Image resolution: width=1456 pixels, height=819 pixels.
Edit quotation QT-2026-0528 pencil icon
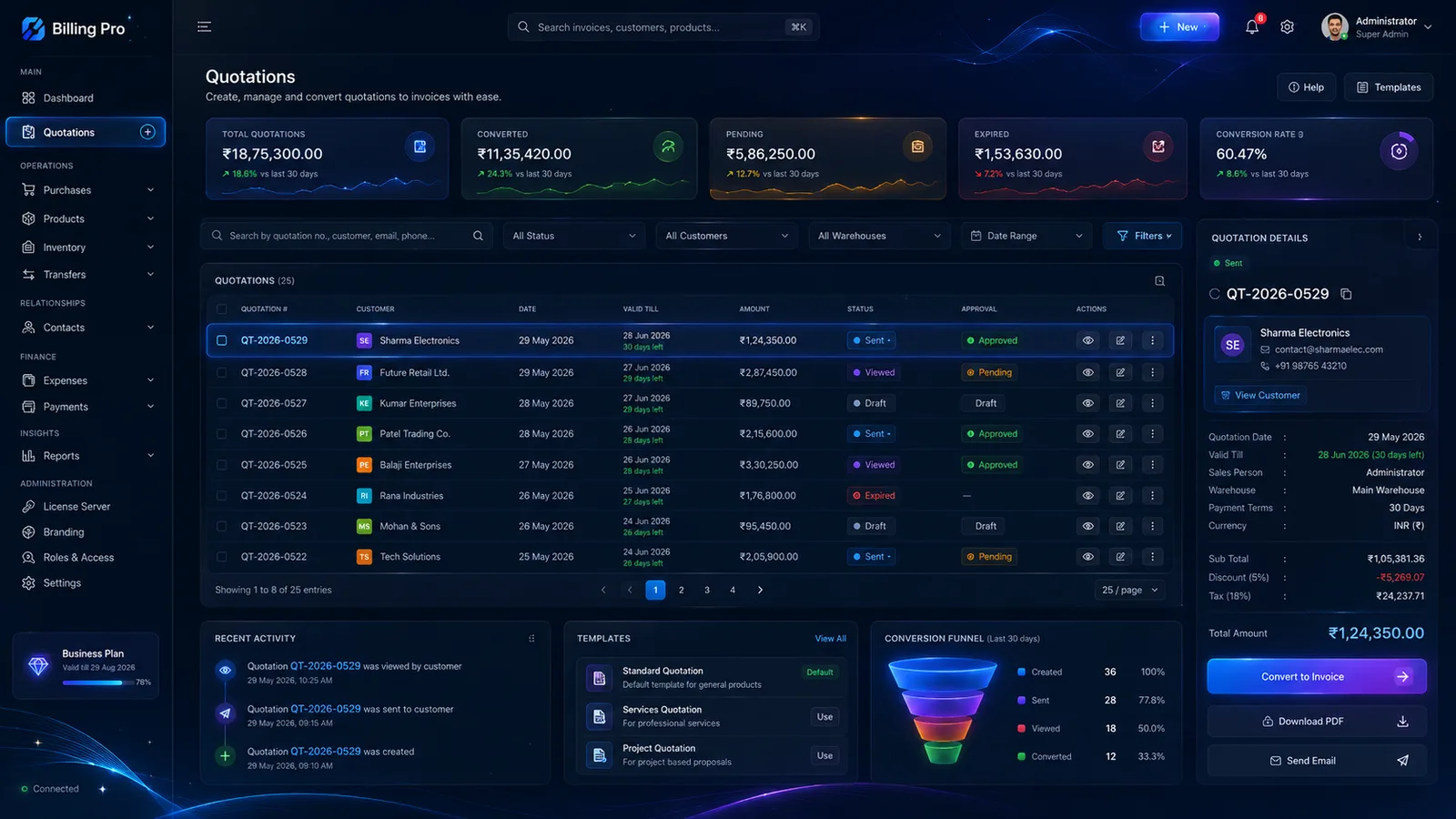click(1120, 372)
